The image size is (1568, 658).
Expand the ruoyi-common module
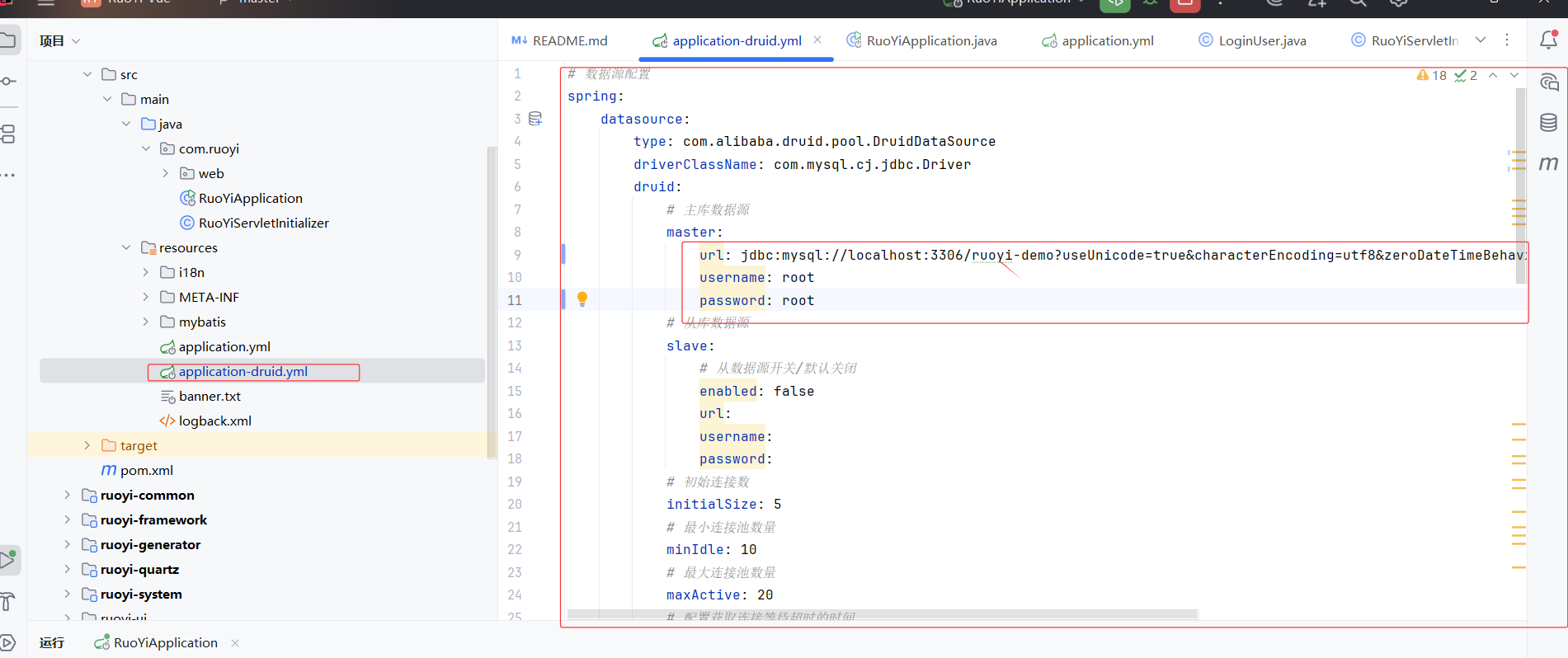[68, 495]
